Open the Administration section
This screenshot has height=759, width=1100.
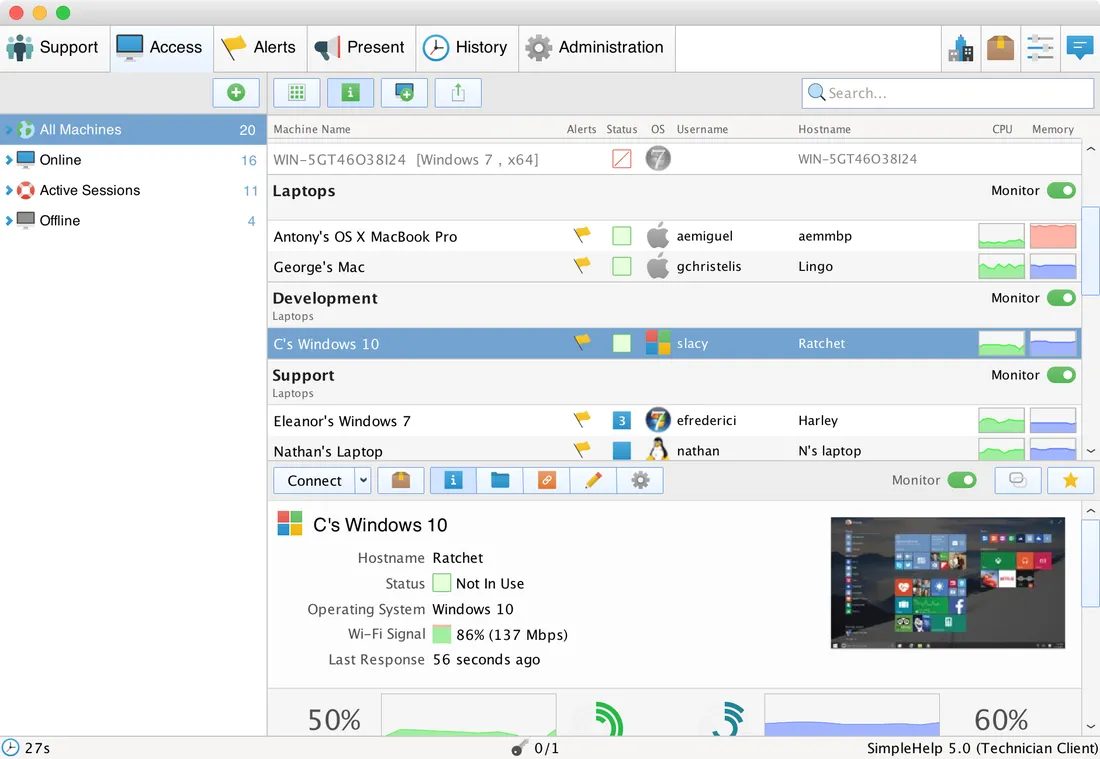click(595, 47)
